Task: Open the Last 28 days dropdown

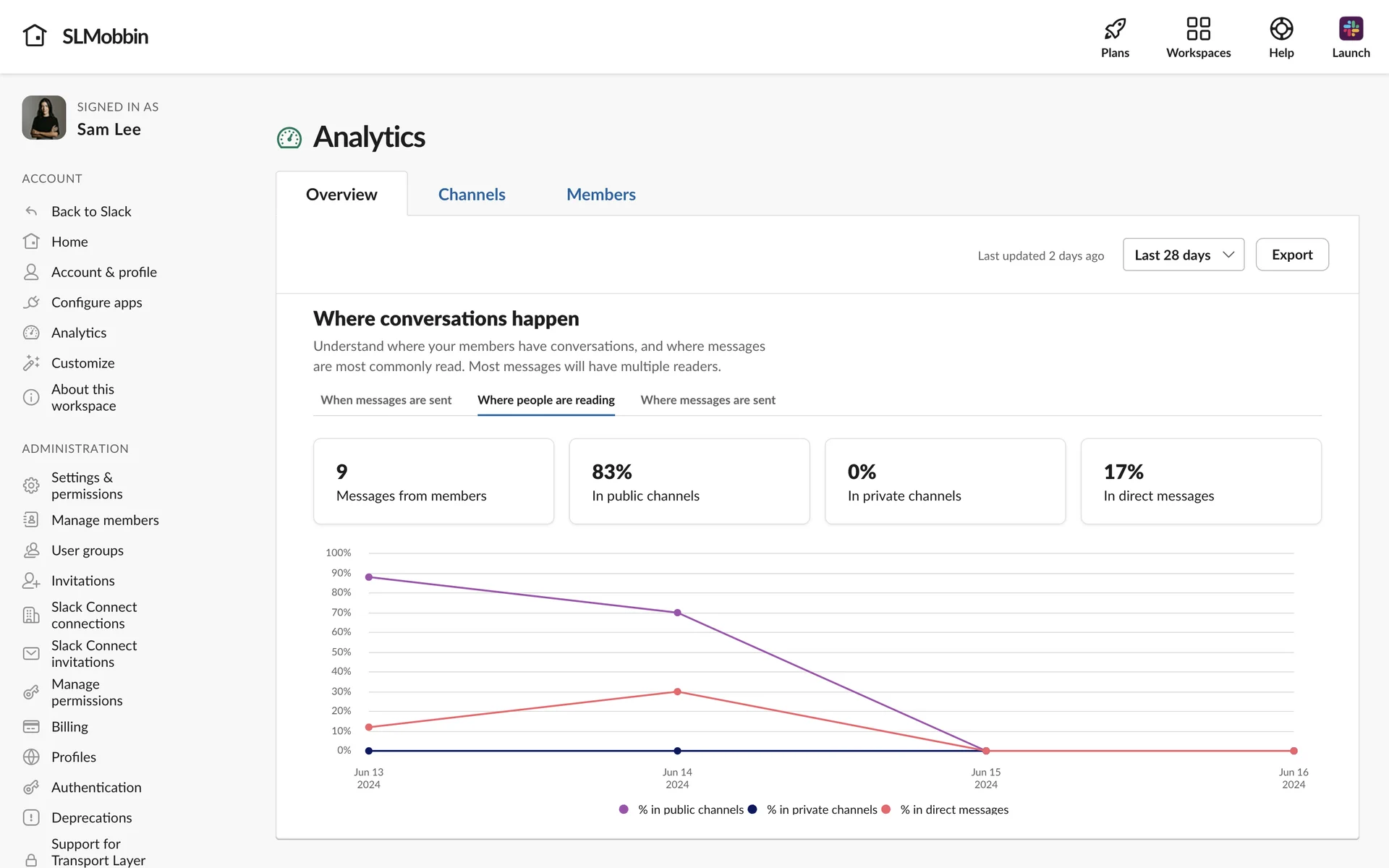Action: point(1183,255)
